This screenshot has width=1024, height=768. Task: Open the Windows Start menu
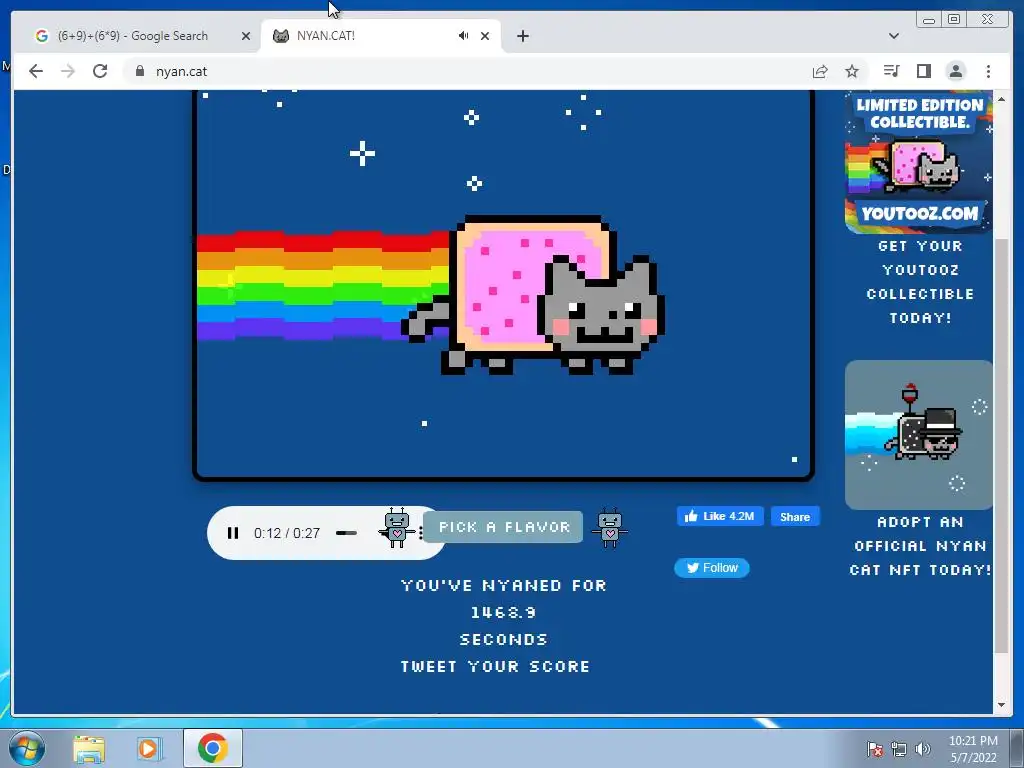pos(27,748)
